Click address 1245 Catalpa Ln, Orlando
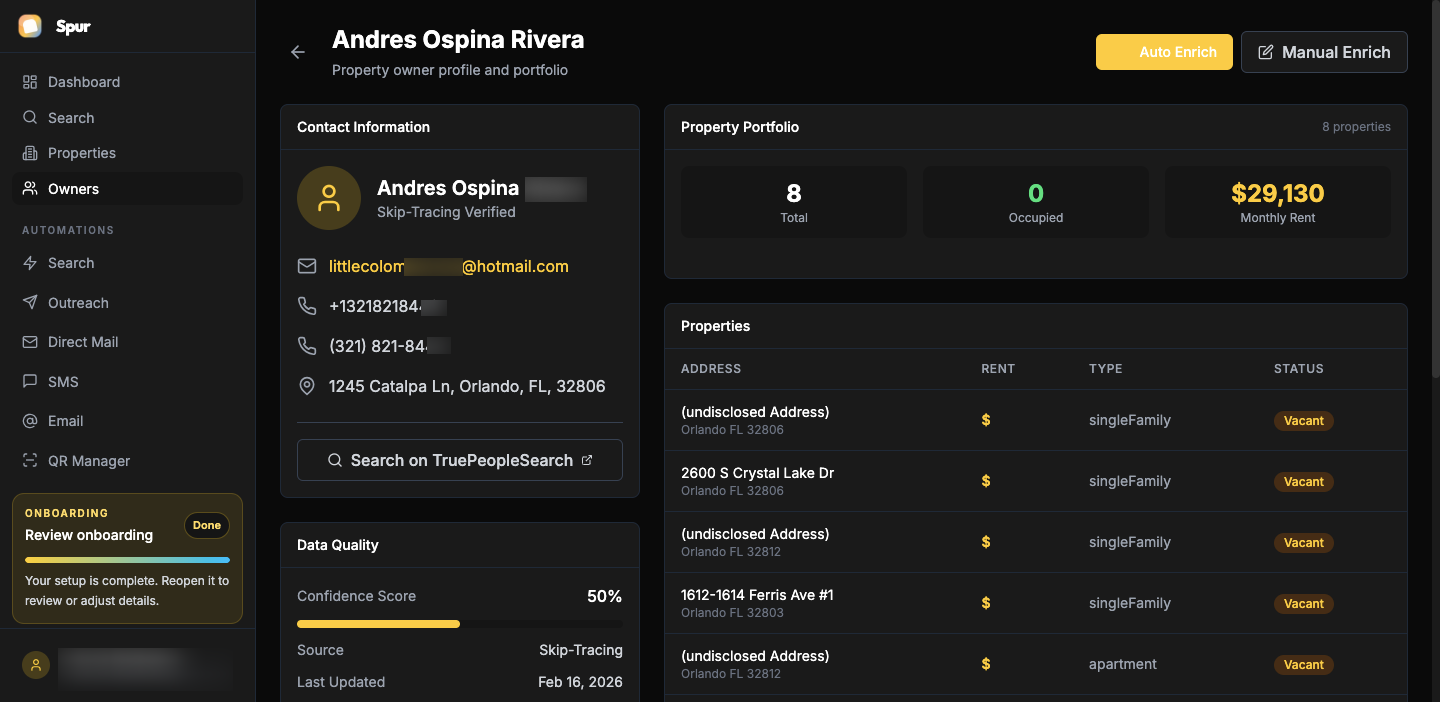Viewport: 1440px width, 702px height. pyautogui.click(x=467, y=386)
